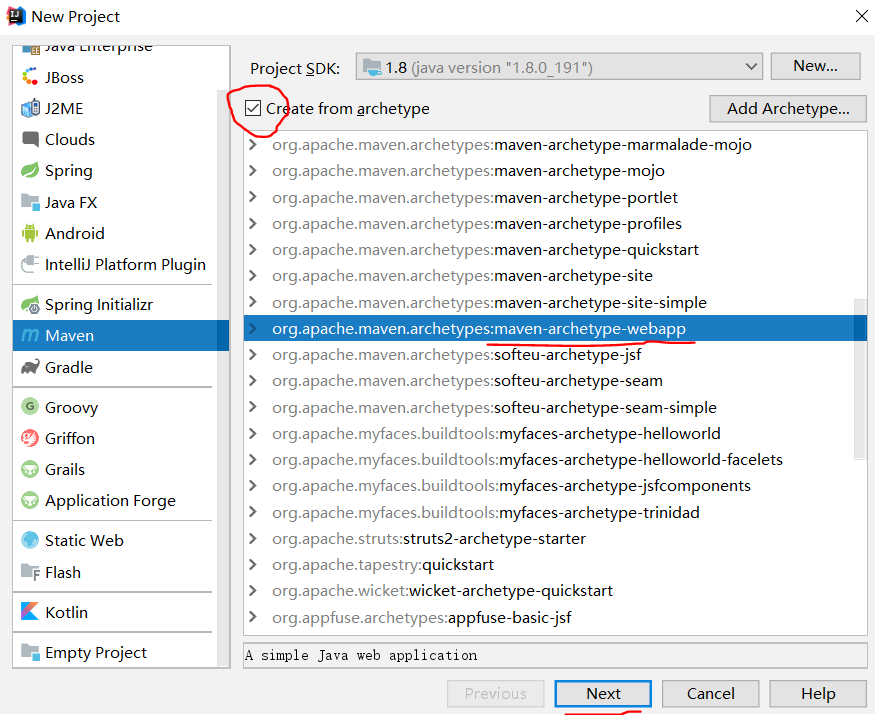
Task: Select softeu-archetype-seam-simple row
Action: [549, 407]
